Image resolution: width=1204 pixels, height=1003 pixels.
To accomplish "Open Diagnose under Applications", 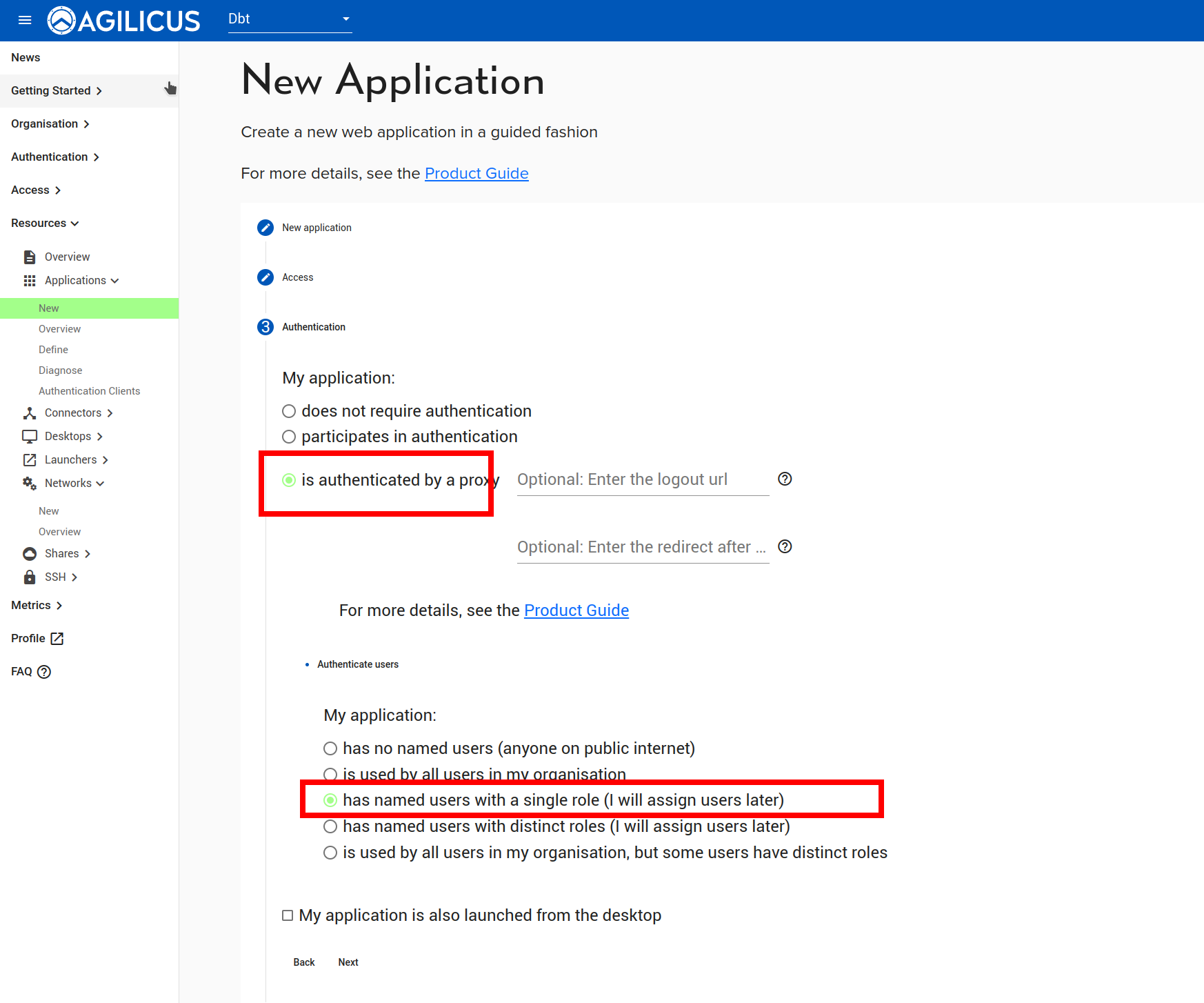I will [x=60, y=370].
